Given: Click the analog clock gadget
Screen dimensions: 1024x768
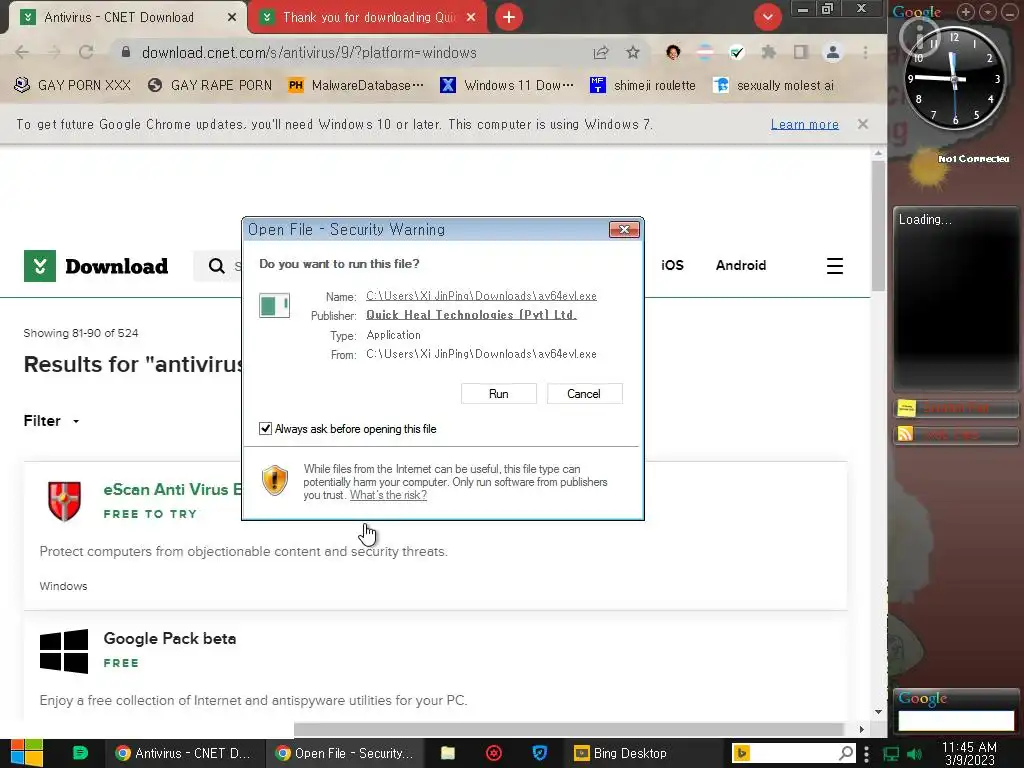Looking at the screenshot, I should coord(954,78).
